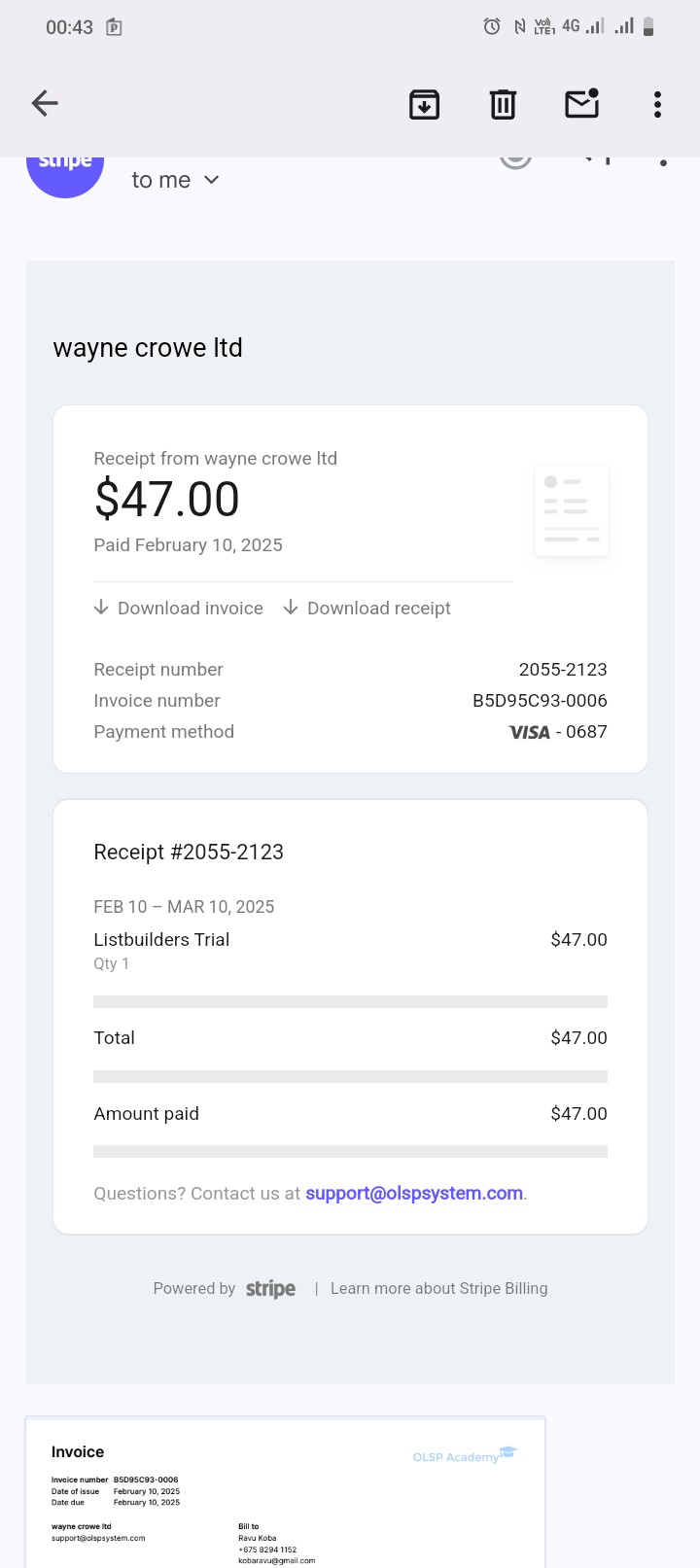Go back using the back arrow

pos(45,103)
